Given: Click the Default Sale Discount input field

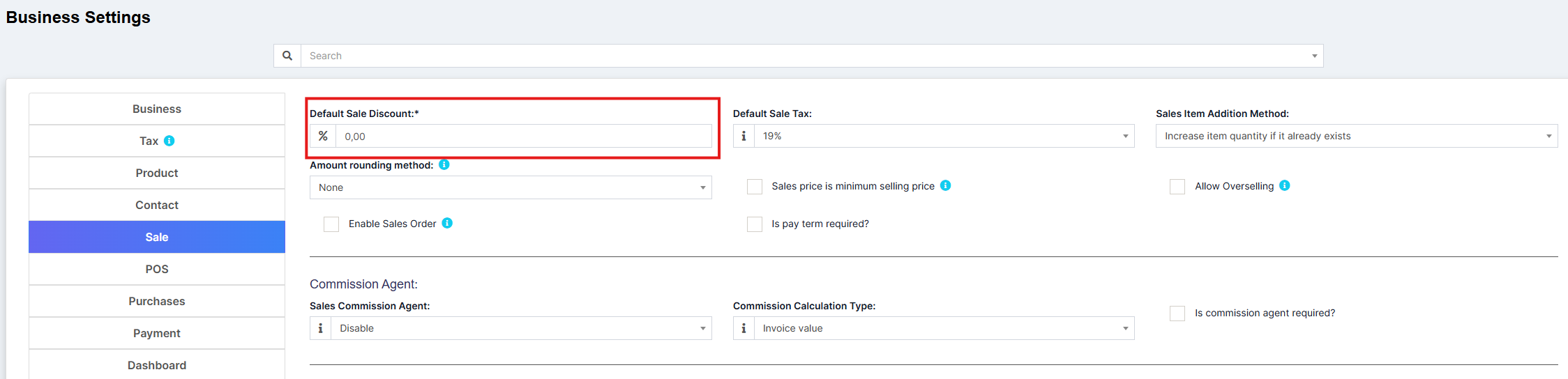Looking at the screenshot, I should coord(523,137).
